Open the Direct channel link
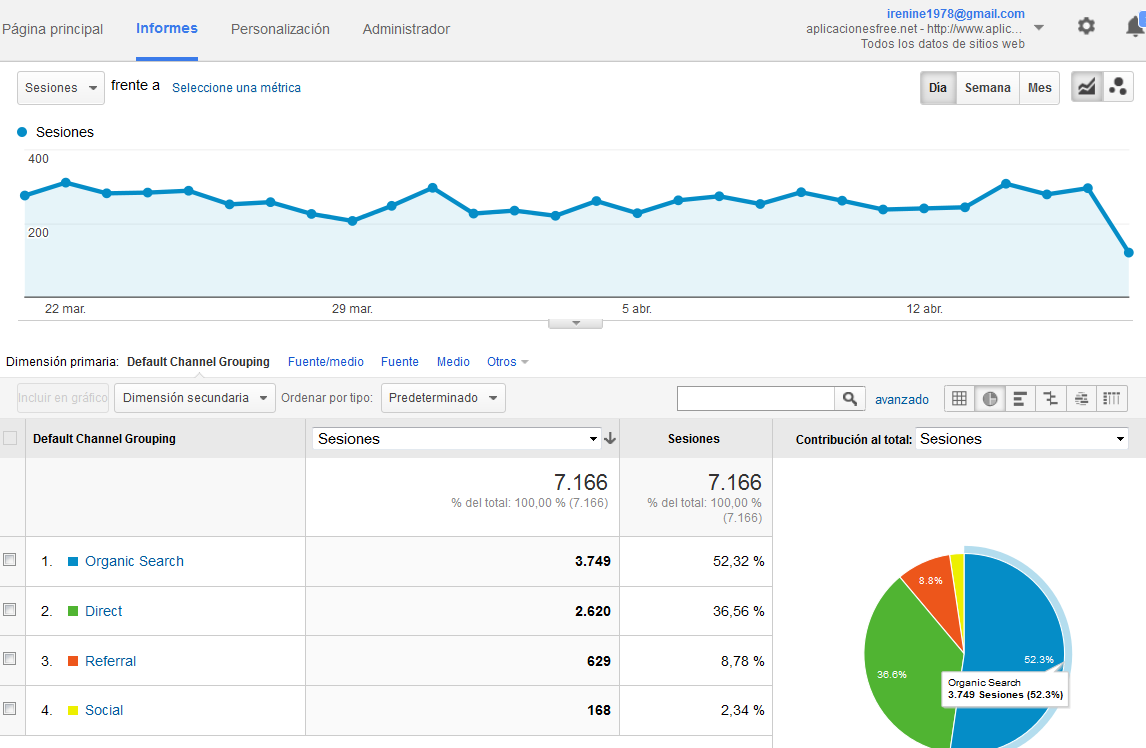1146x748 pixels. tap(104, 611)
